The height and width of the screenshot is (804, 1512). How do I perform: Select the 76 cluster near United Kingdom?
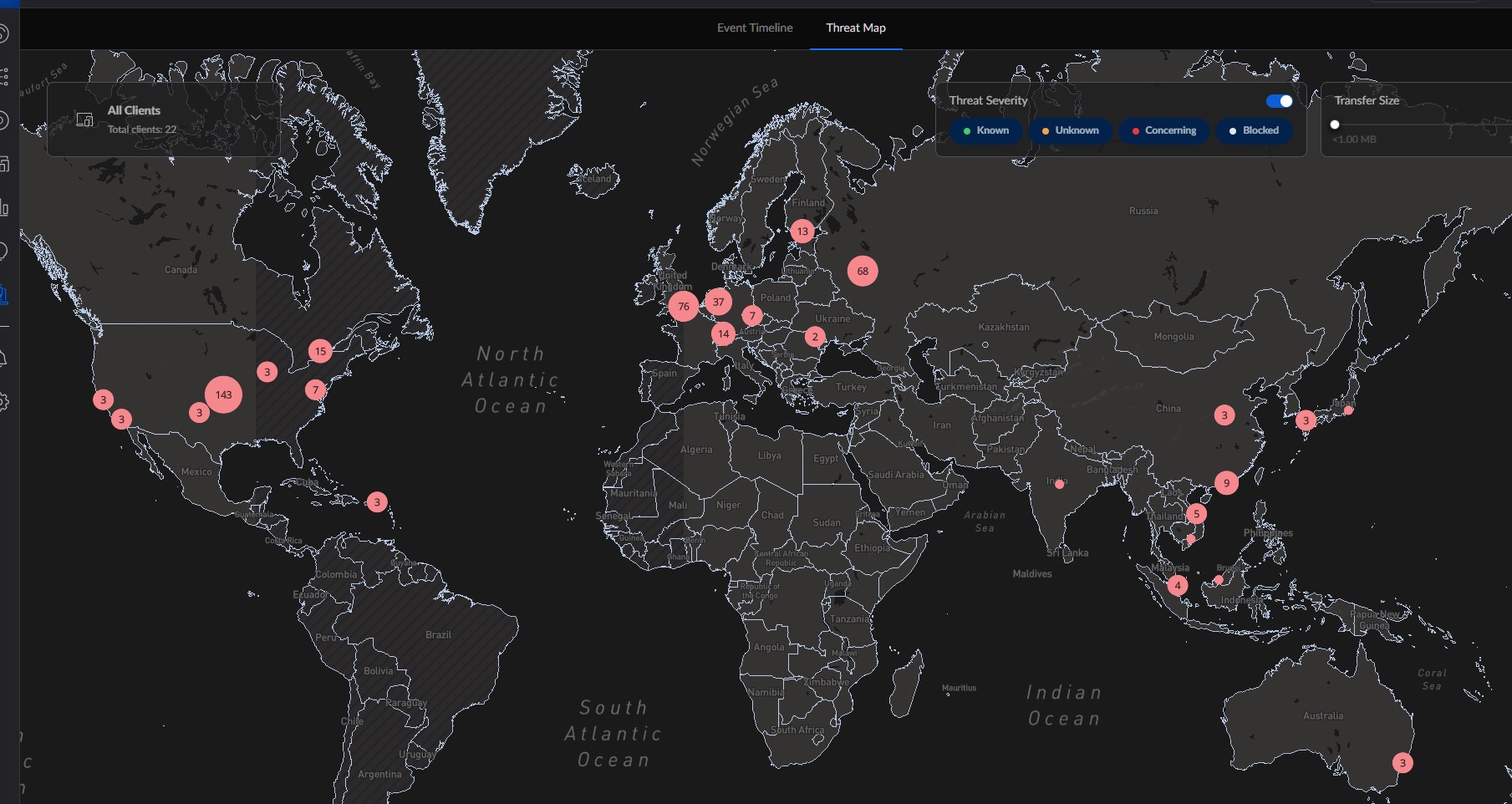pyautogui.click(x=684, y=306)
